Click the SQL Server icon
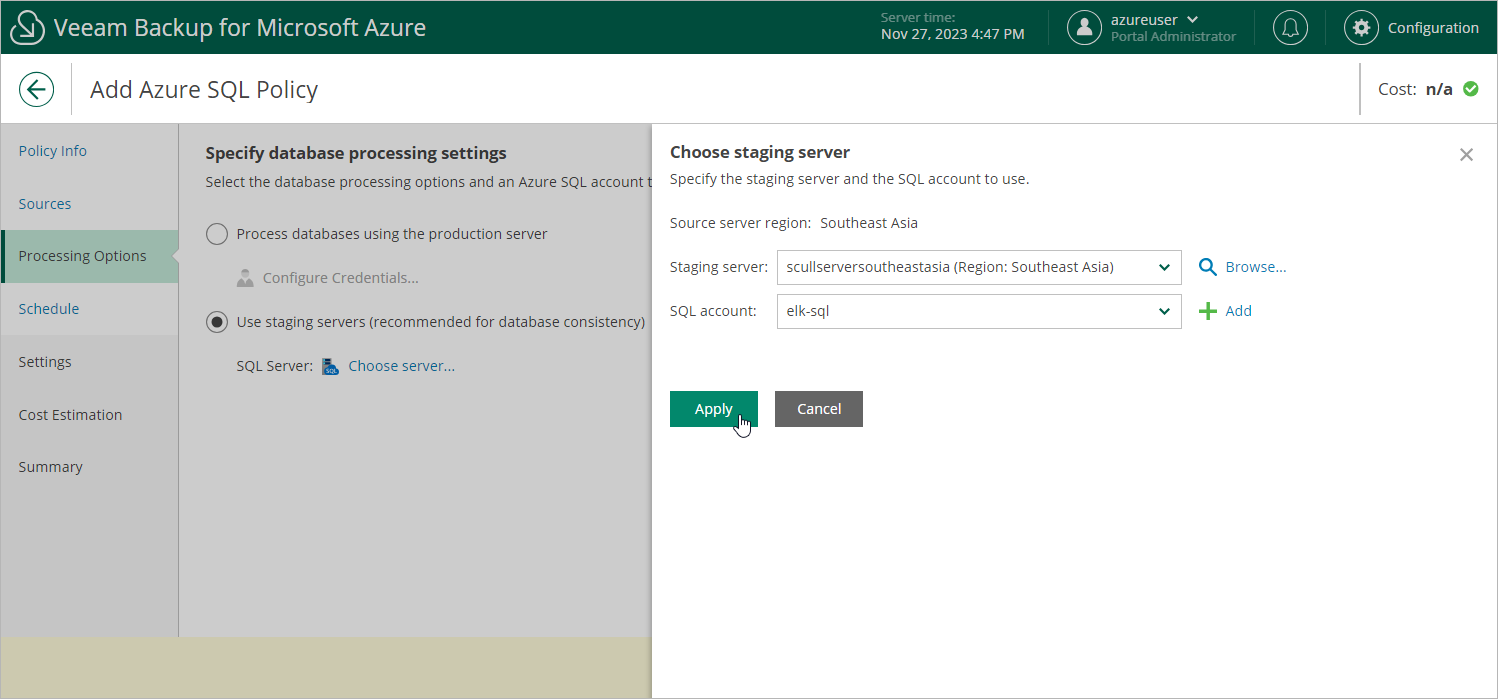Screen dimensions: 1498x699 click(x=331, y=366)
